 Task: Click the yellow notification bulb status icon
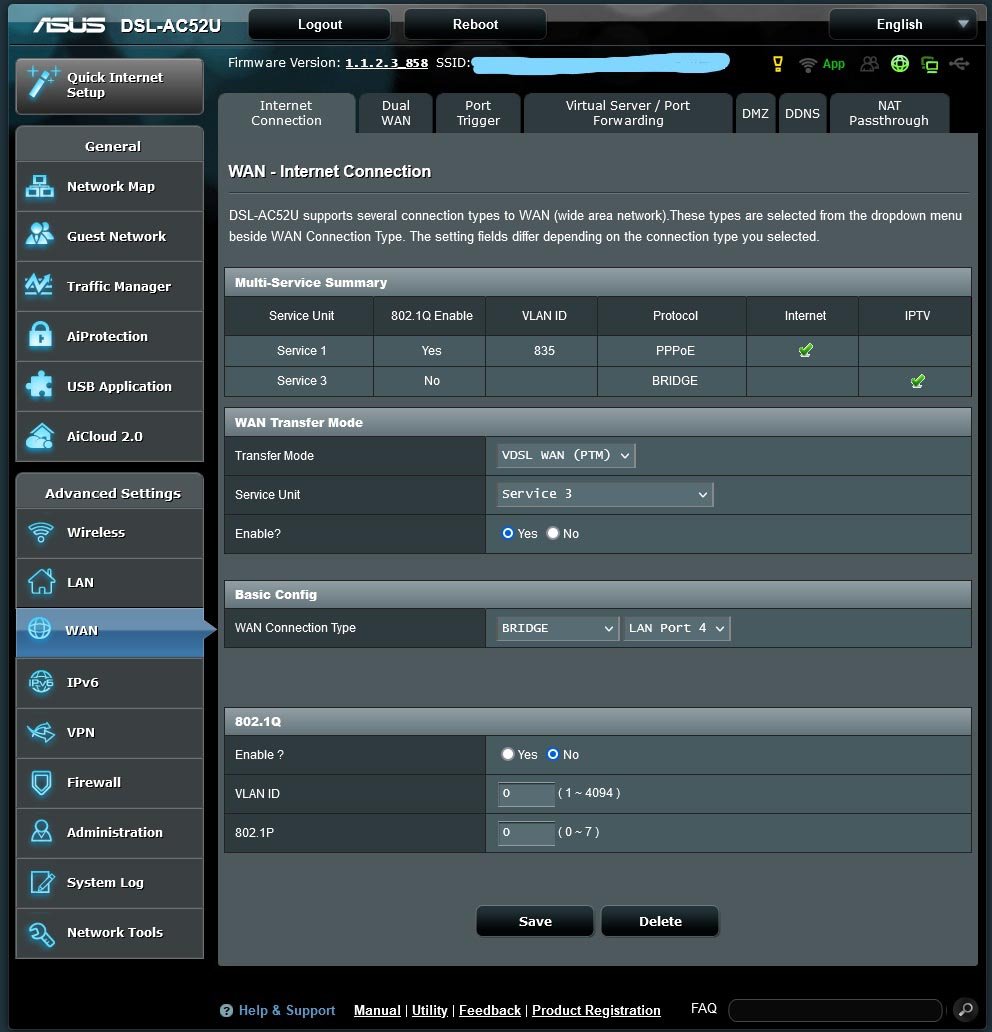pyautogui.click(x=777, y=64)
